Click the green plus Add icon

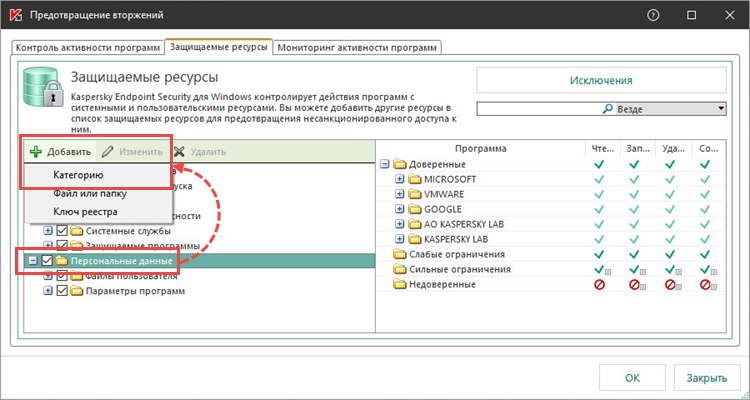click(36, 152)
